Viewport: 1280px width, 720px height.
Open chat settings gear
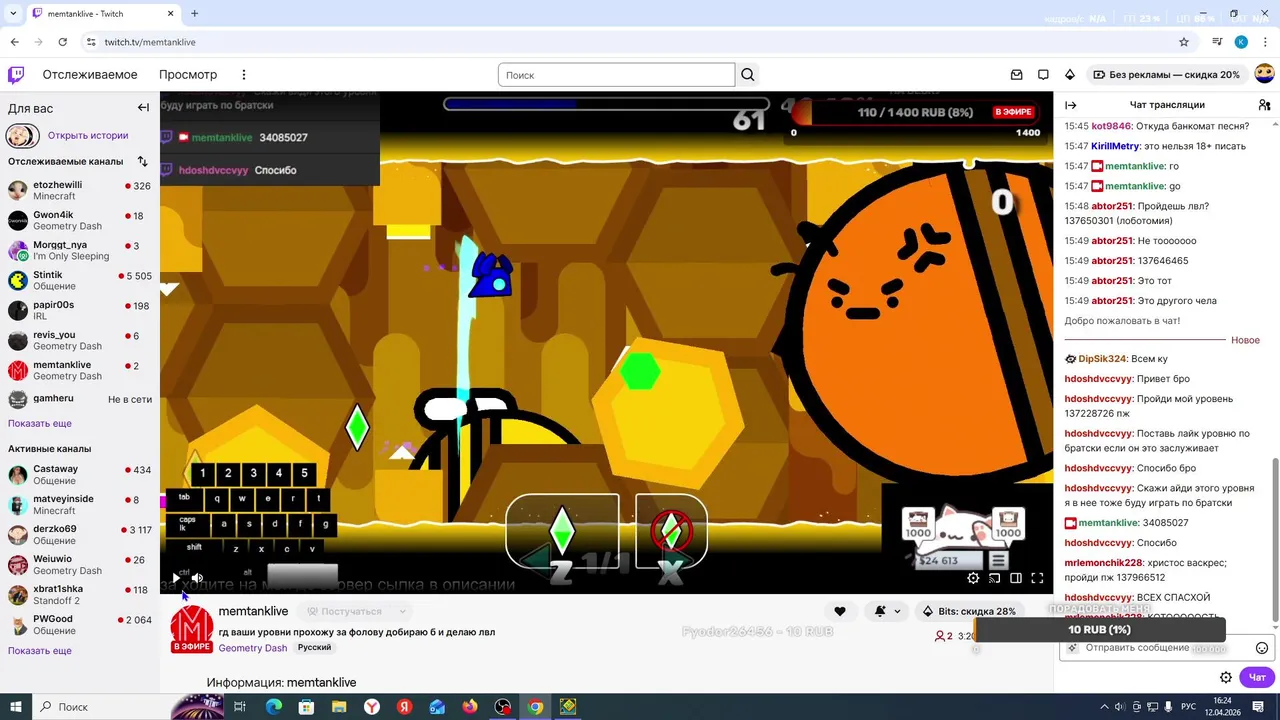(x=1226, y=677)
